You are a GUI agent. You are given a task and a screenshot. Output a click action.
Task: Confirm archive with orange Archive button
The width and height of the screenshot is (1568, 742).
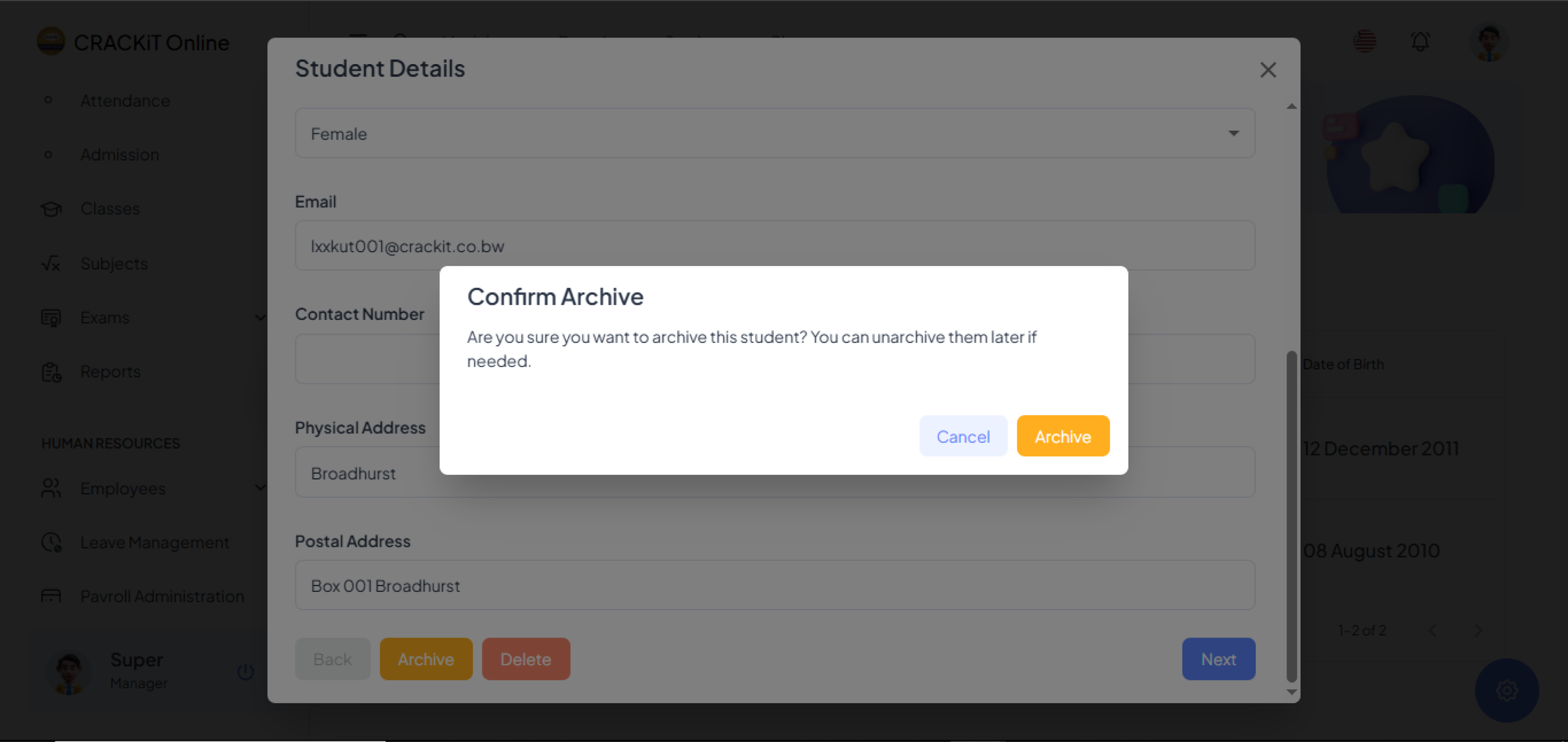point(1062,436)
